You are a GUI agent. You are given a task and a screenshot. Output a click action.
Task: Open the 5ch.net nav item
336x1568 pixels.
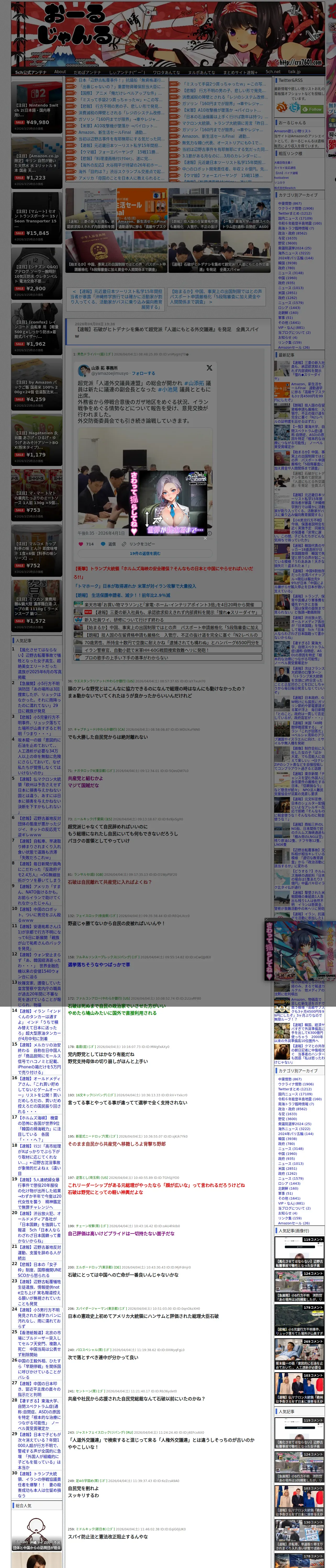tap(273, 72)
